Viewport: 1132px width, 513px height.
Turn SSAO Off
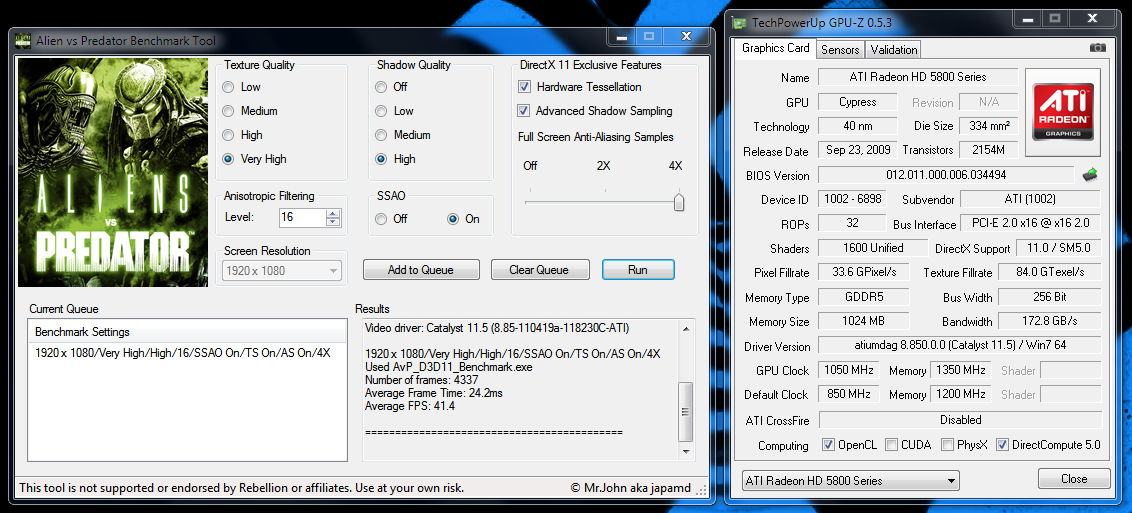point(380,219)
